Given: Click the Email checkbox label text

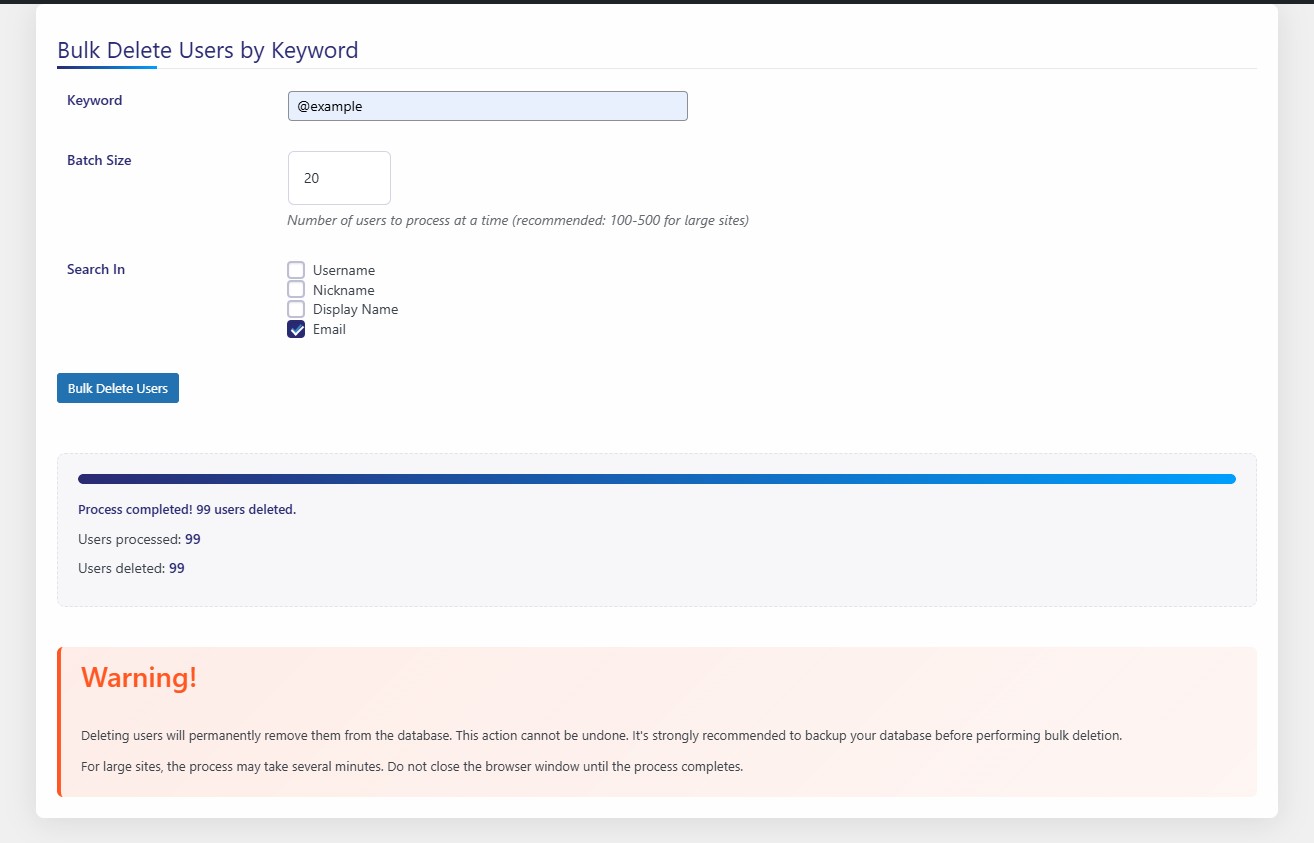Looking at the screenshot, I should pos(329,329).
